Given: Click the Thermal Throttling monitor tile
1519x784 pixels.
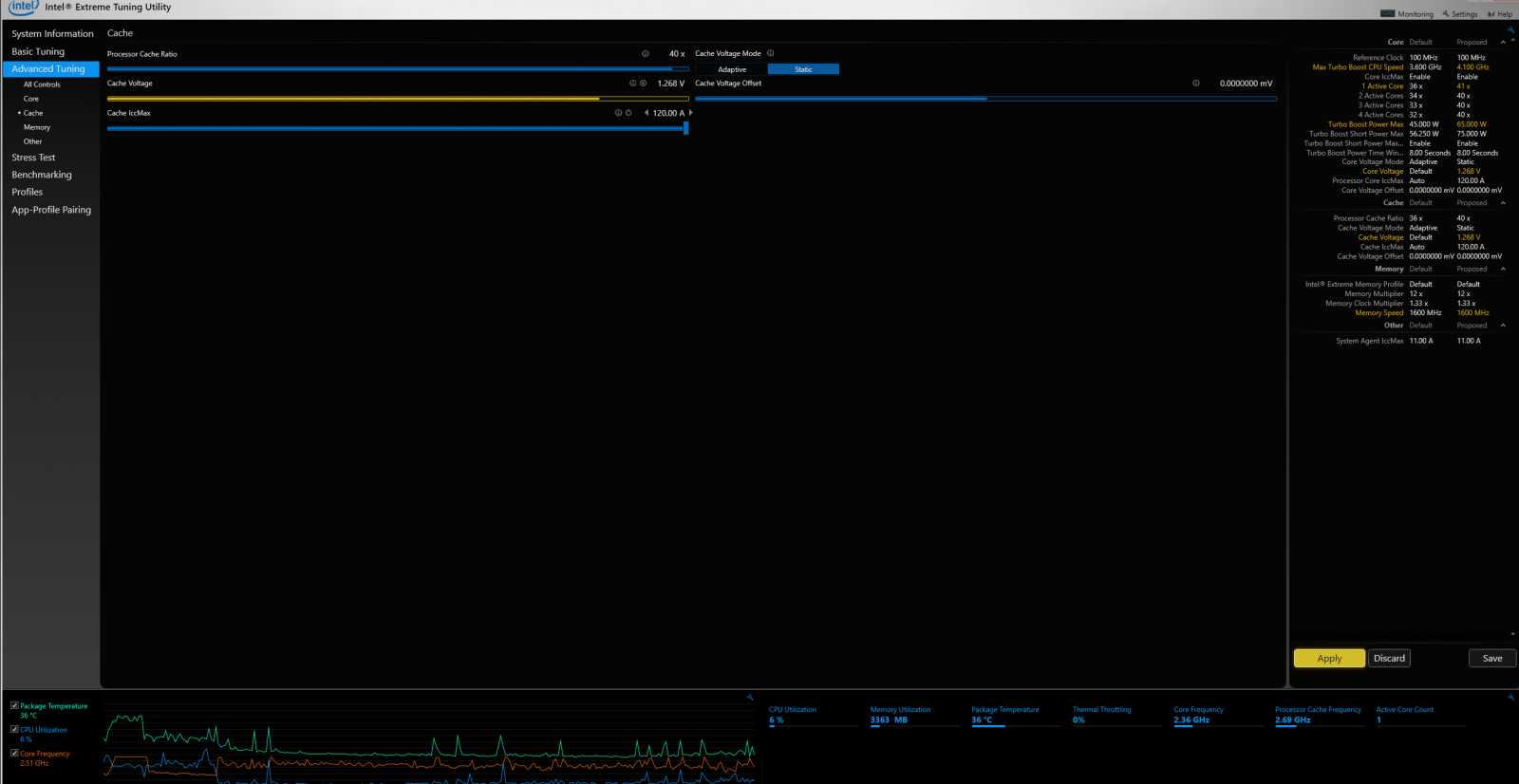Looking at the screenshot, I should point(1116,715).
